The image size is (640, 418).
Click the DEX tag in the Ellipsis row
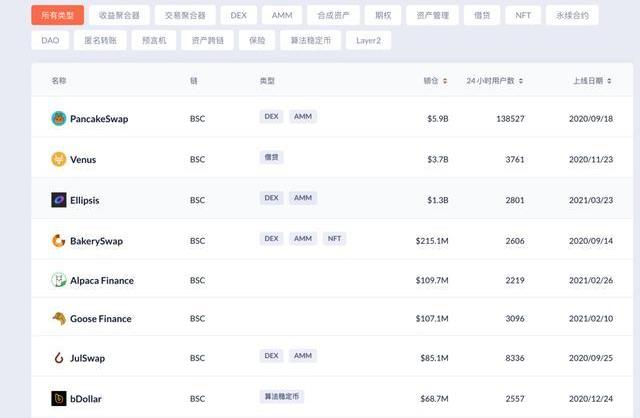pos(271,198)
